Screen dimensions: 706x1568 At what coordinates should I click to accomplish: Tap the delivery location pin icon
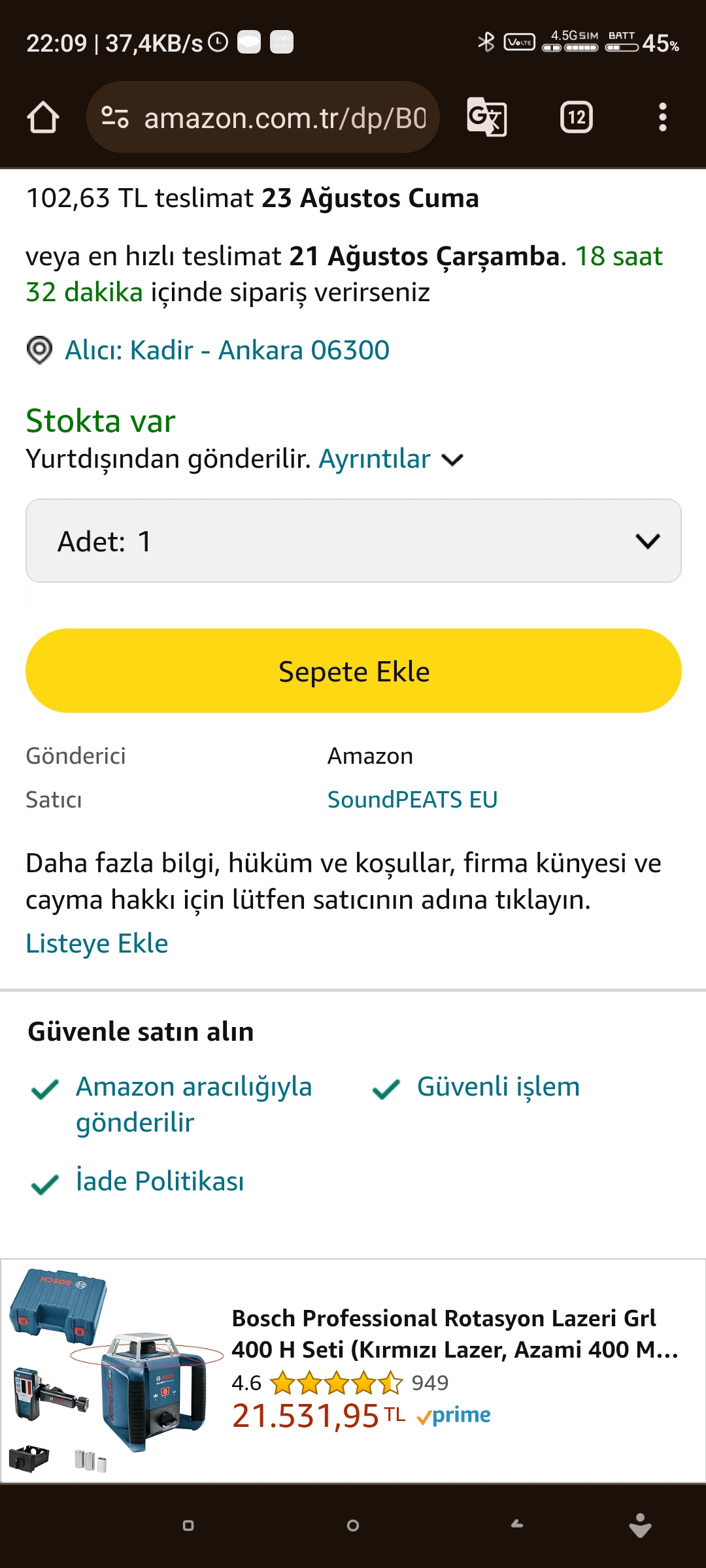[39, 350]
